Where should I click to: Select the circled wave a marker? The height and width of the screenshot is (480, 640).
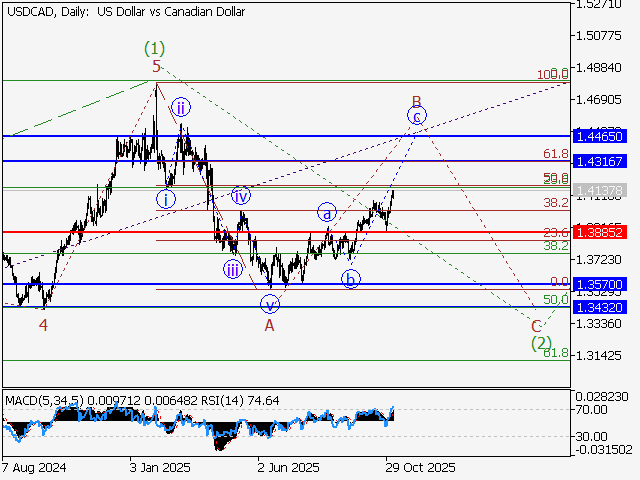[x=327, y=212]
